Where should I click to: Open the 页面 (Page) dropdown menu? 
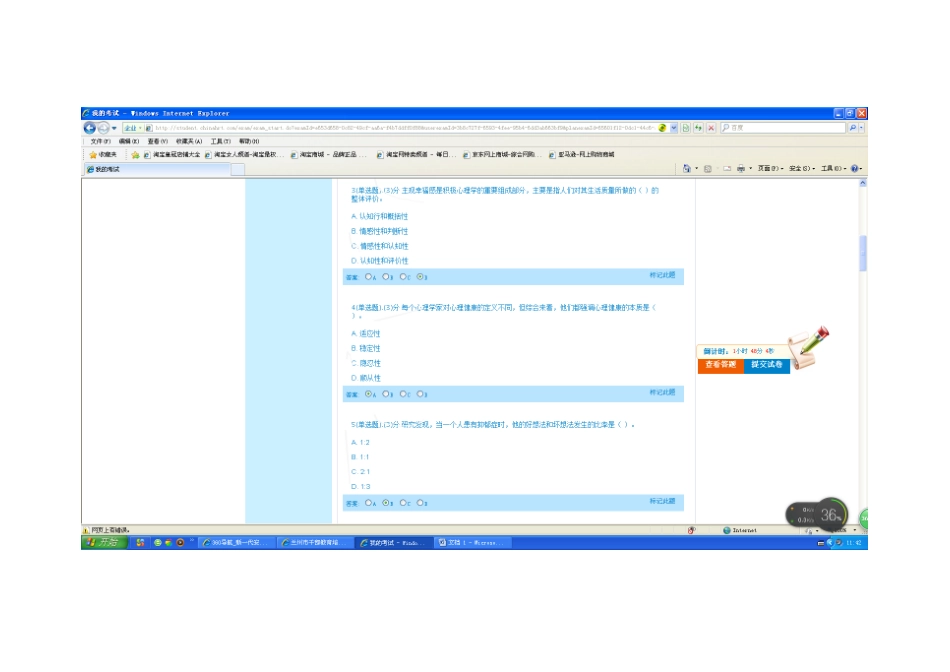tap(767, 169)
